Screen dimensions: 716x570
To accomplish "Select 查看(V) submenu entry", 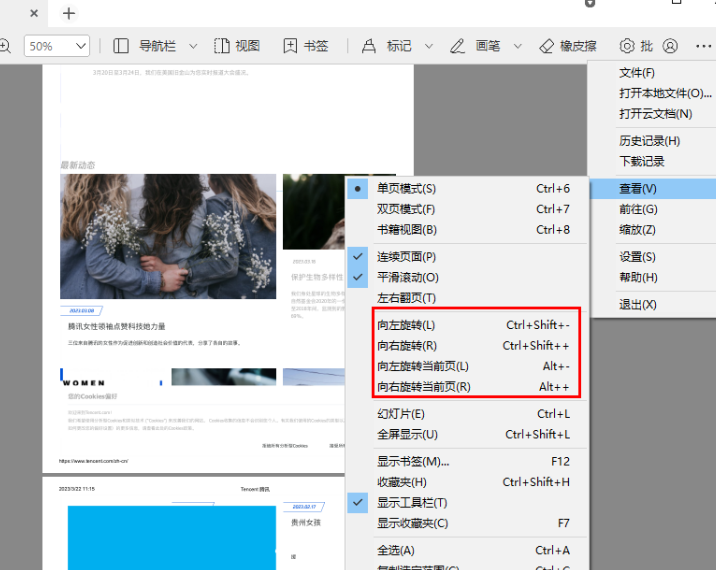I will 652,189.
